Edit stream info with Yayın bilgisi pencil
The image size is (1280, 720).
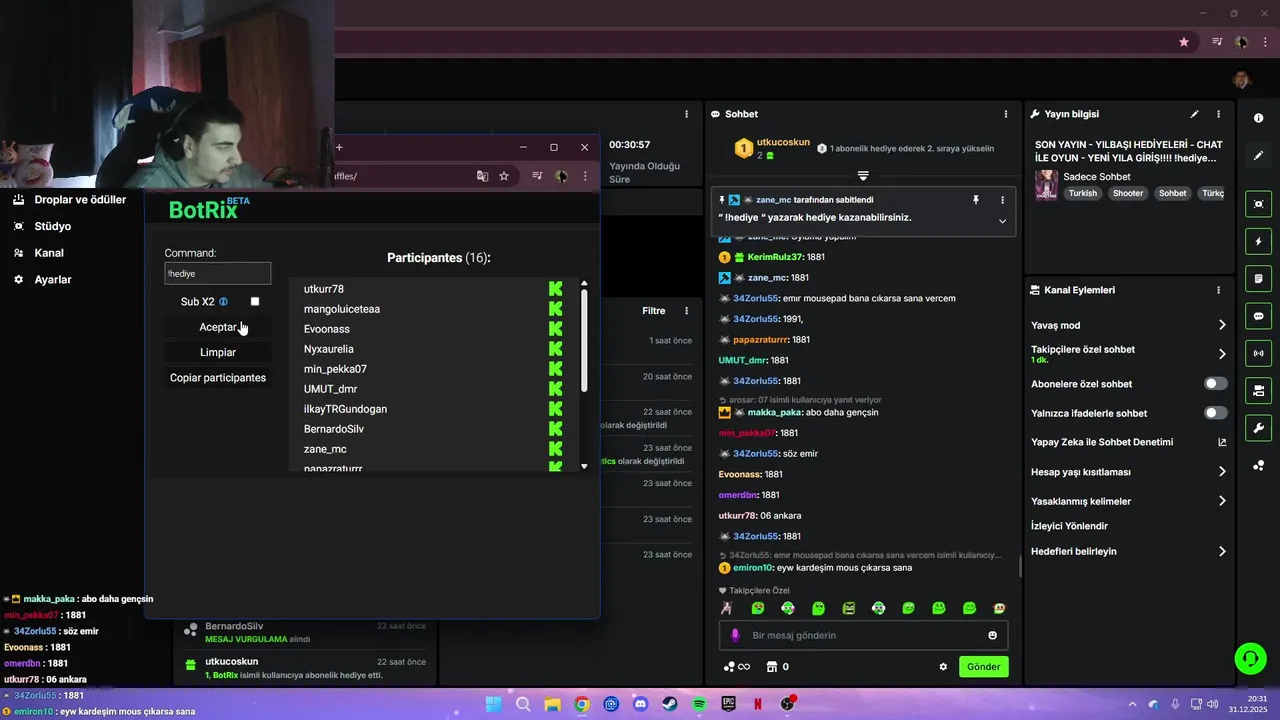tap(1194, 114)
